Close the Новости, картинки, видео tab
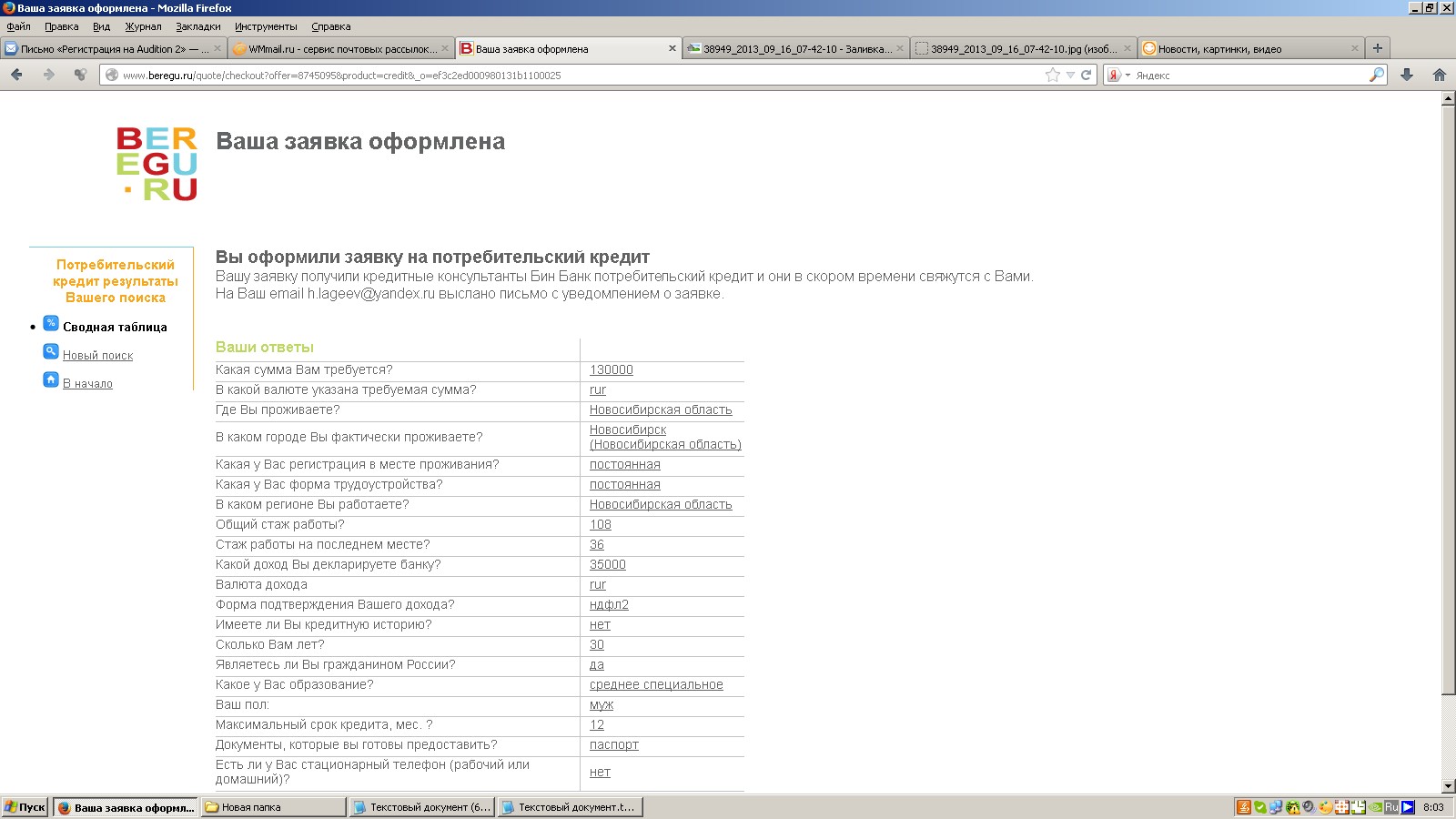The width and height of the screenshot is (1456, 819). [1355, 48]
